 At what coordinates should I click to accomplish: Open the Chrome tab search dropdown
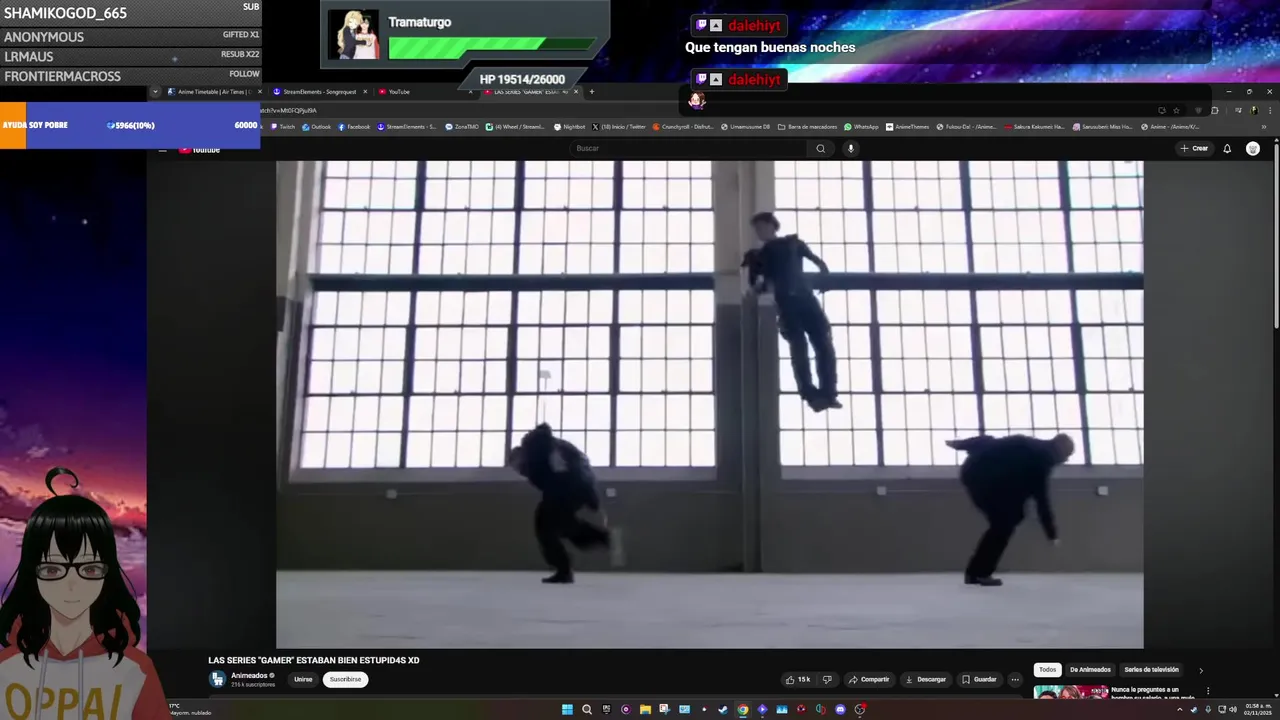click(155, 92)
